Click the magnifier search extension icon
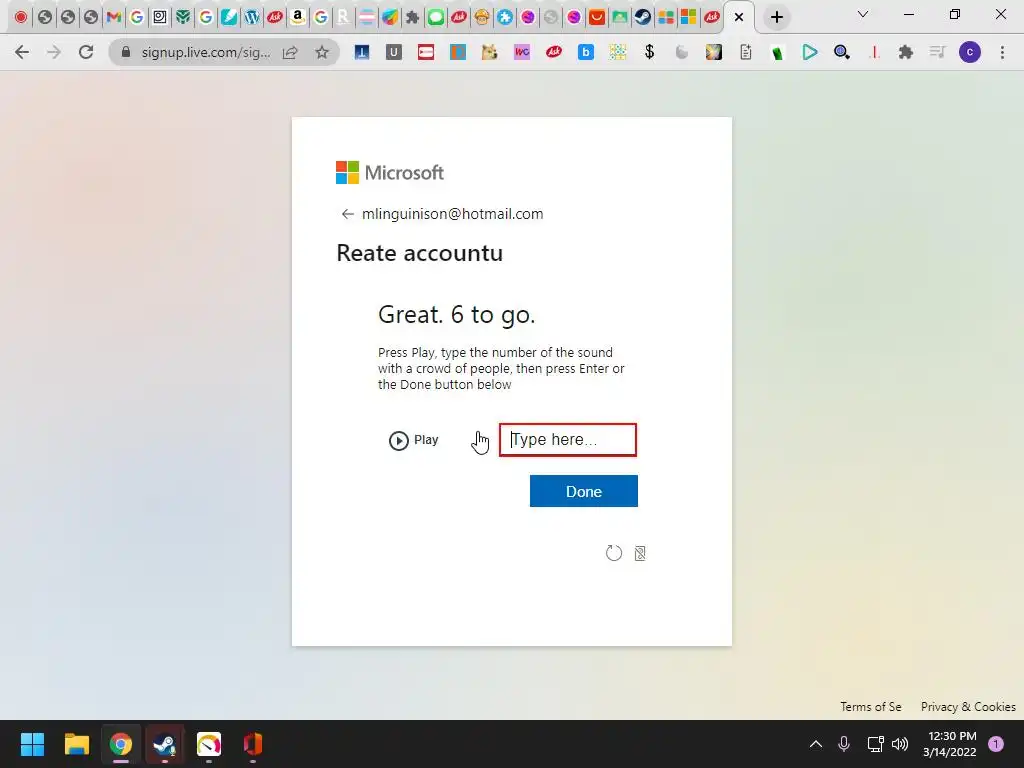1024x768 pixels. point(842,52)
